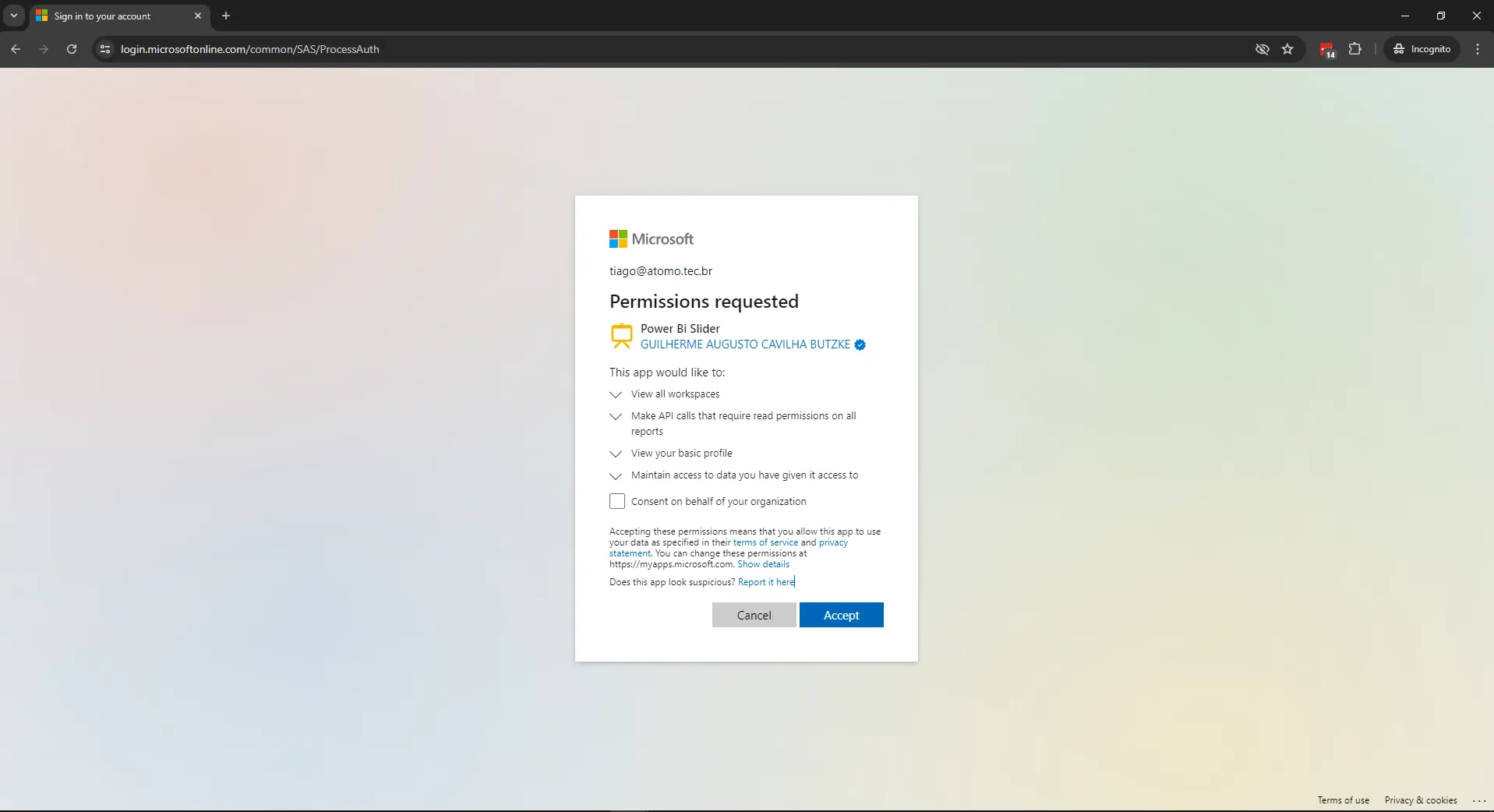
Task: Open 'Privacy & cookies' footer link
Action: [1421, 800]
